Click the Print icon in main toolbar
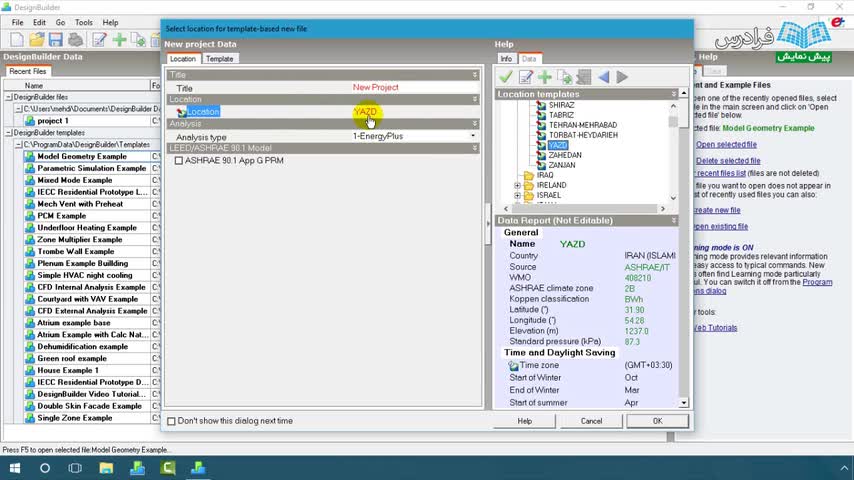The image size is (854, 480). pos(76,40)
